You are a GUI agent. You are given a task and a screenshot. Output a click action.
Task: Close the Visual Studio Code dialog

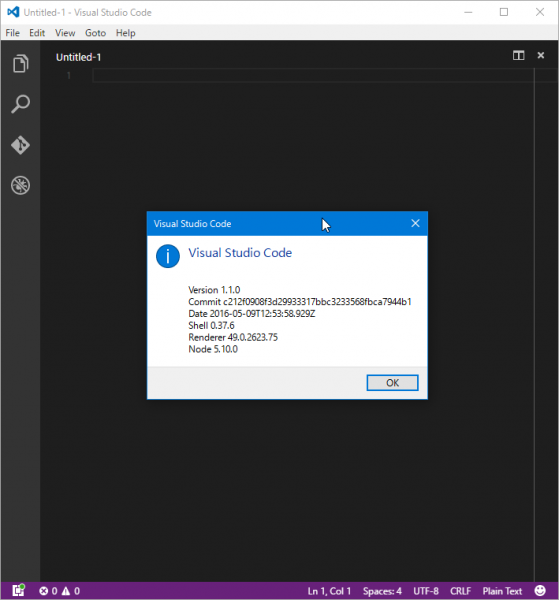tap(415, 223)
